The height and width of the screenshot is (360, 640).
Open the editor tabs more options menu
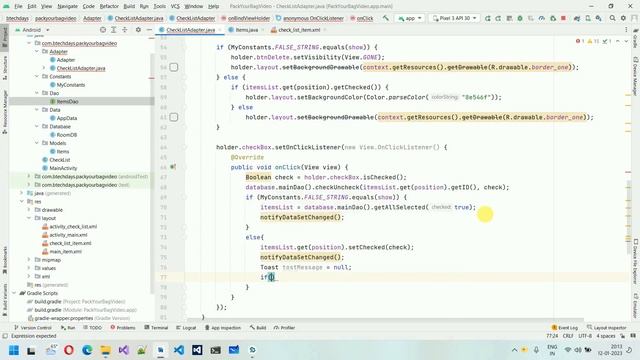click(x=626, y=30)
